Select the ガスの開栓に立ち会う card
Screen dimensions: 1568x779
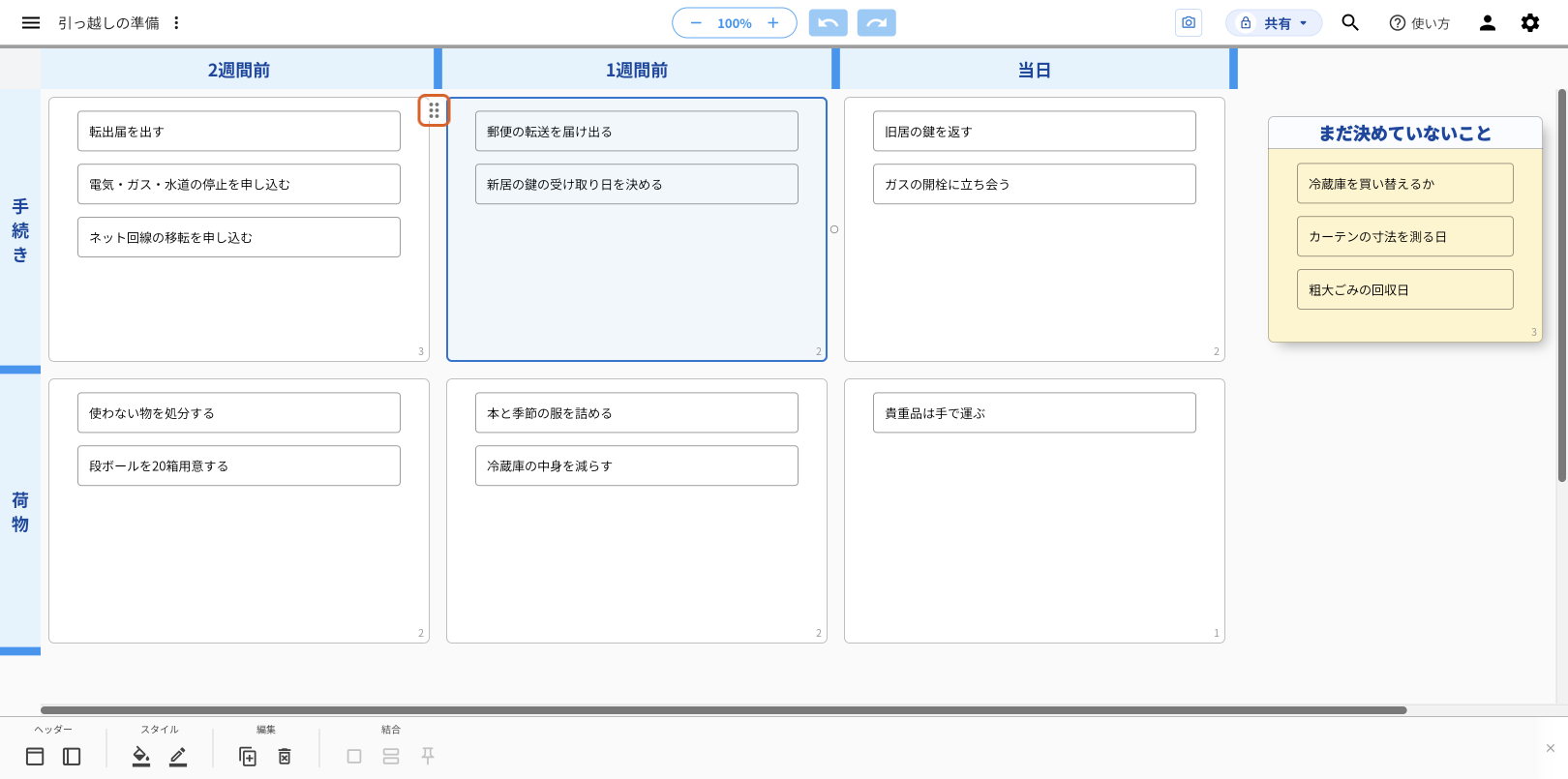coord(1035,184)
